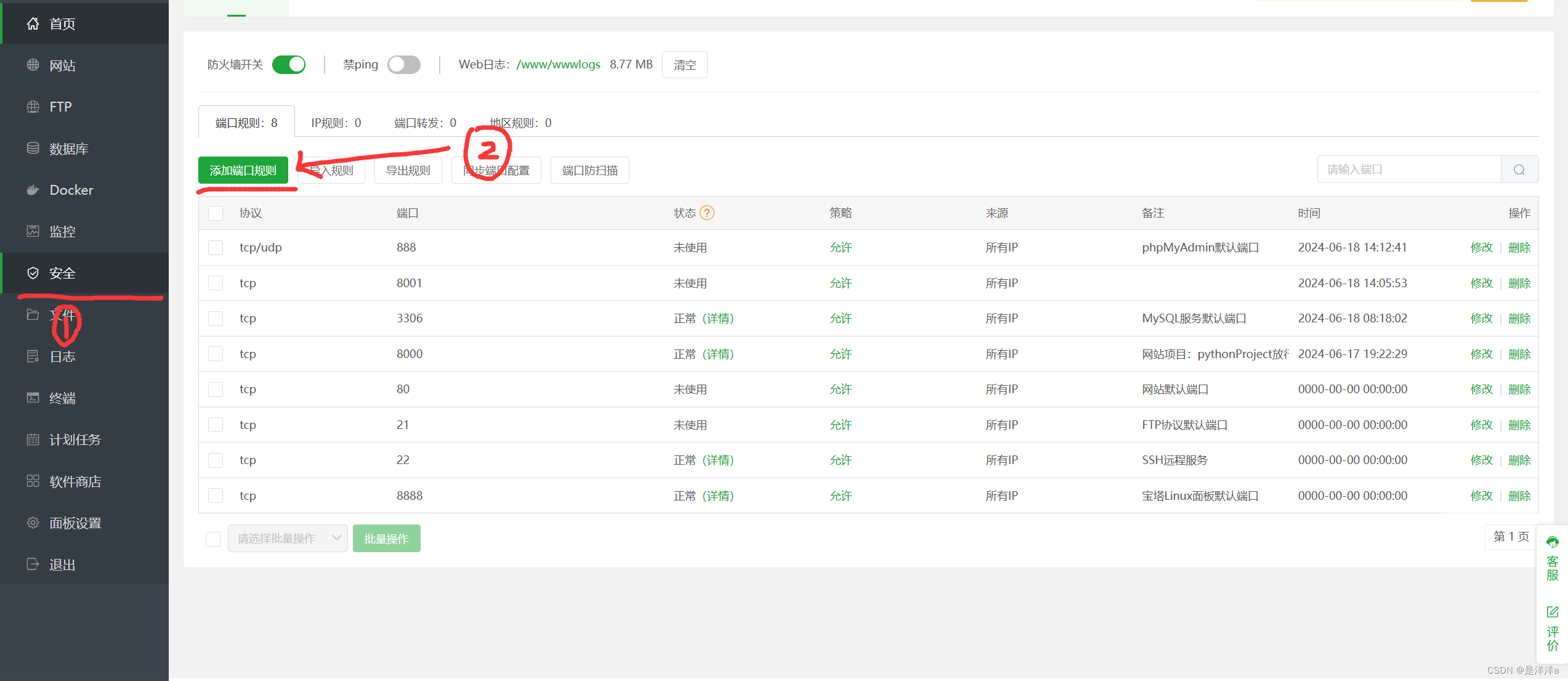Image resolution: width=1568 pixels, height=681 pixels.
Task: Click the Docker whale icon
Action: (33, 190)
